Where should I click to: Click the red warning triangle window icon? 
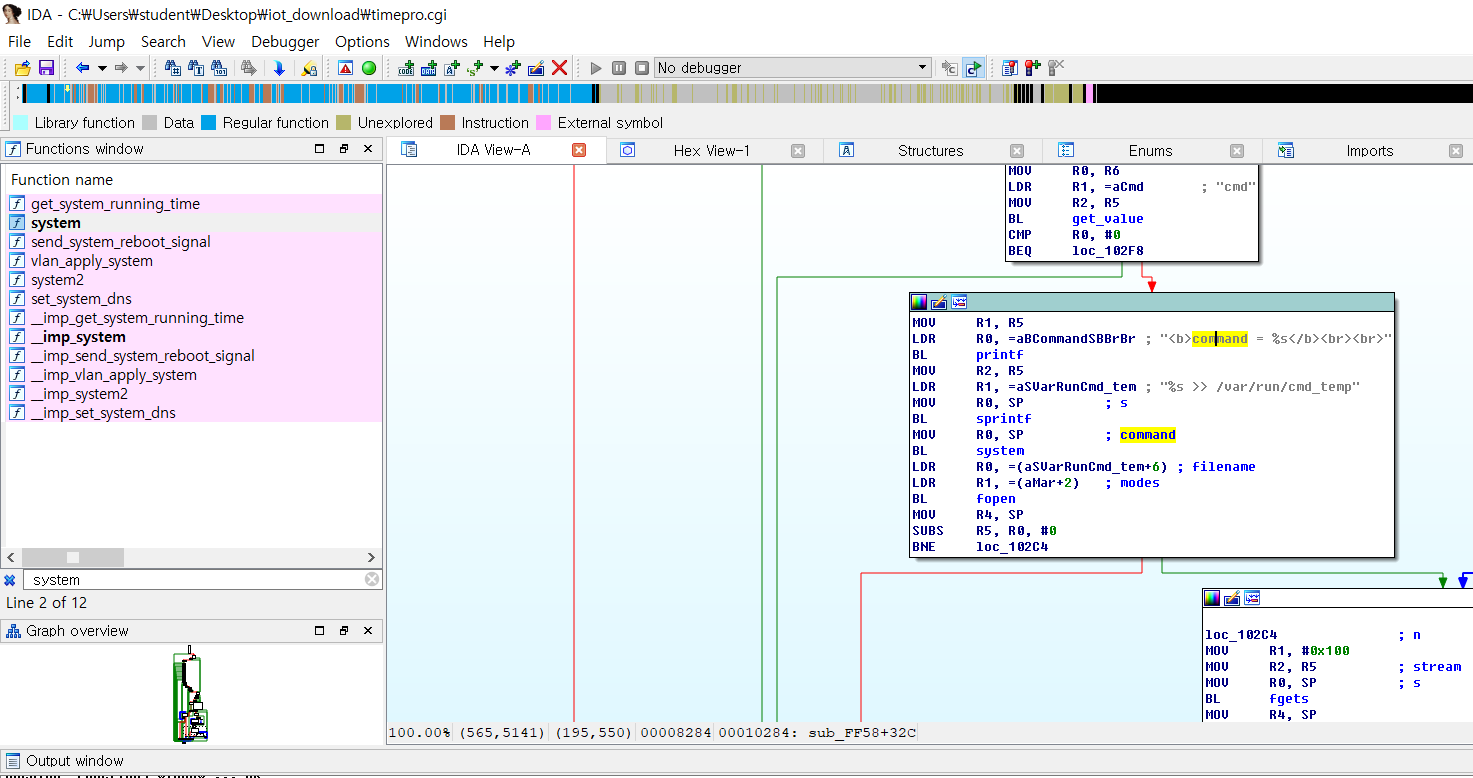(346, 68)
